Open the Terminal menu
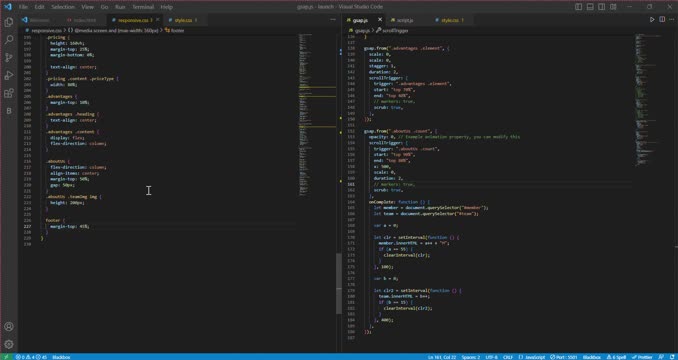Image resolution: width=678 pixels, height=360 pixels. (143, 7)
